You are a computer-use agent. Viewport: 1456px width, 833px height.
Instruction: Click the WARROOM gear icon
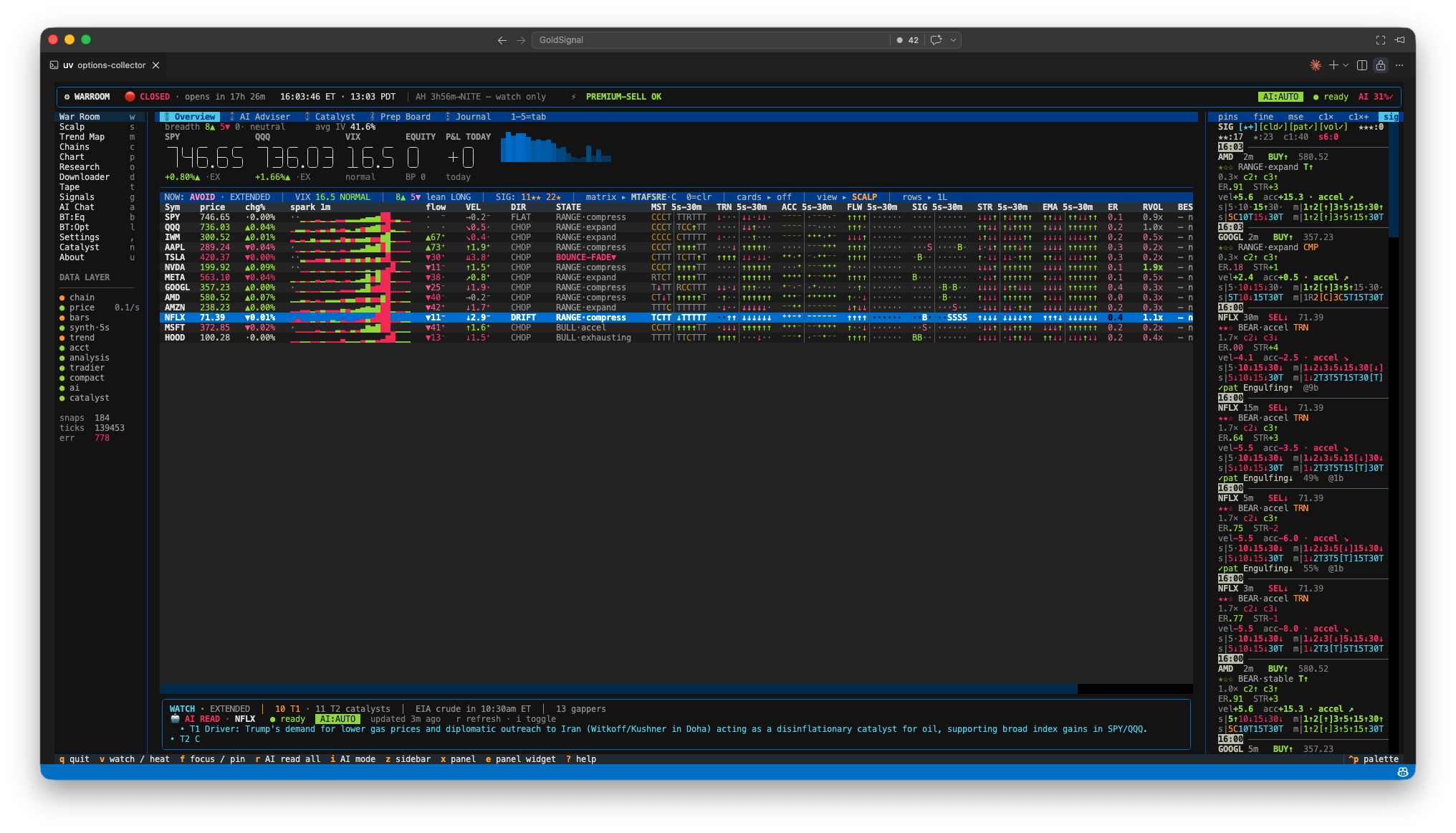point(67,97)
